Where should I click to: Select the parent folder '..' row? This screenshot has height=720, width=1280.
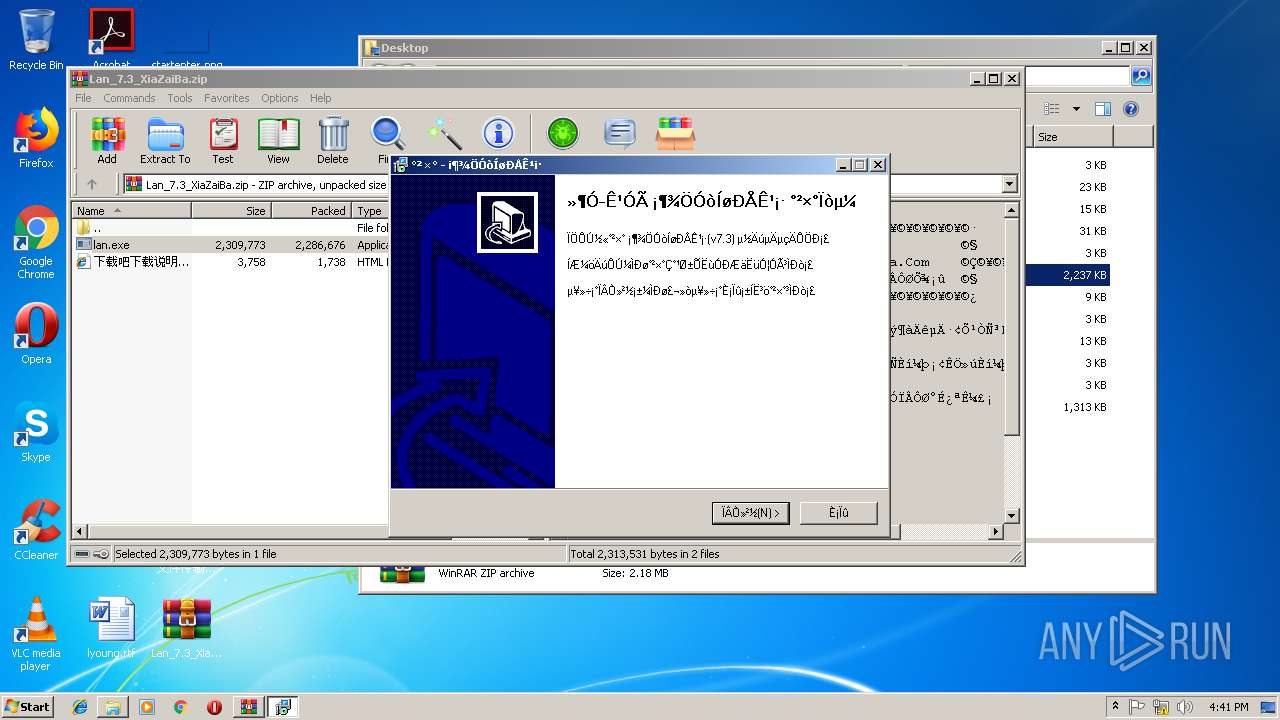click(x=231, y=228)
